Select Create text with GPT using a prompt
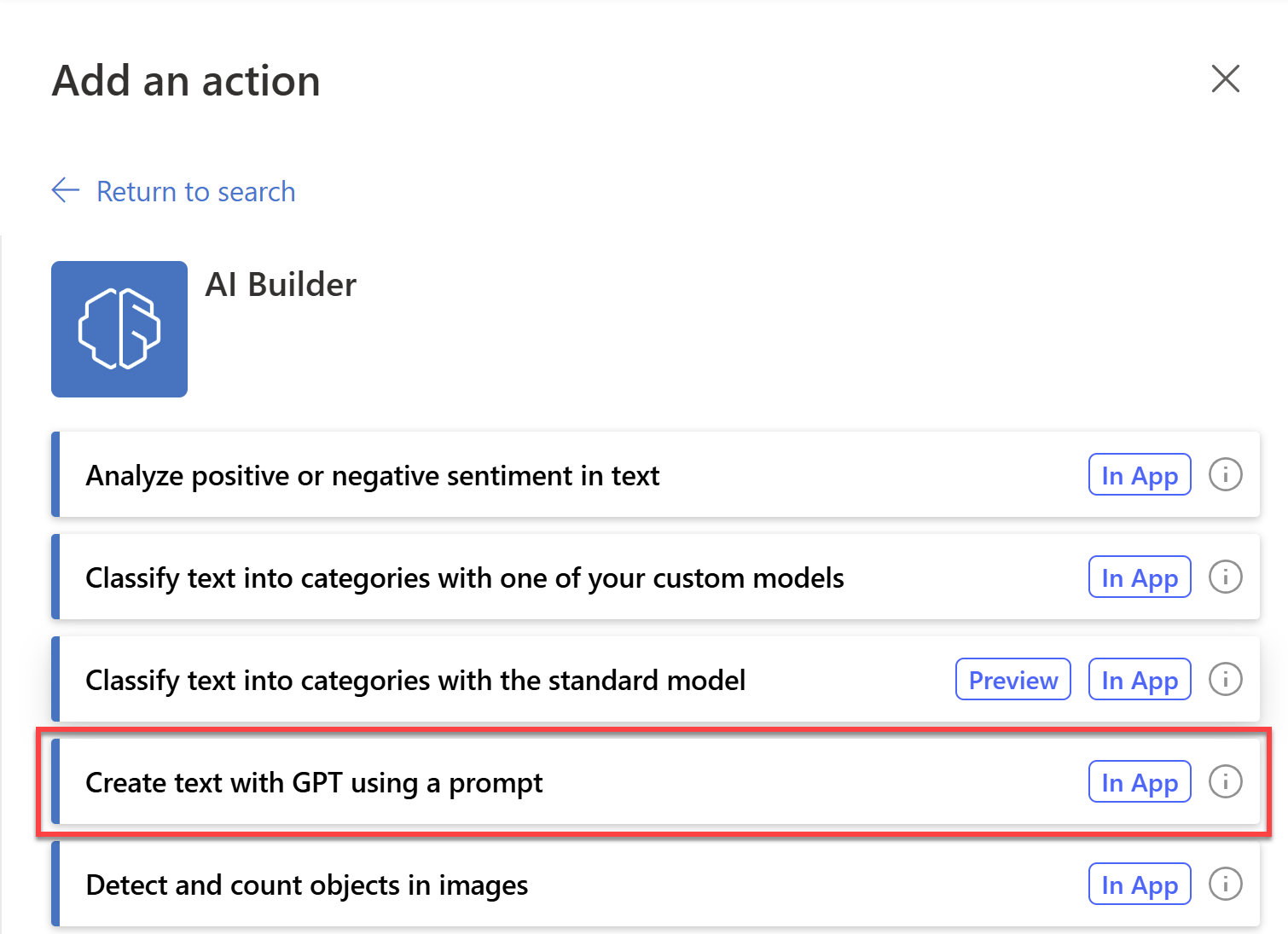This screenshot has width=1288, height=934. coord(314,782)
